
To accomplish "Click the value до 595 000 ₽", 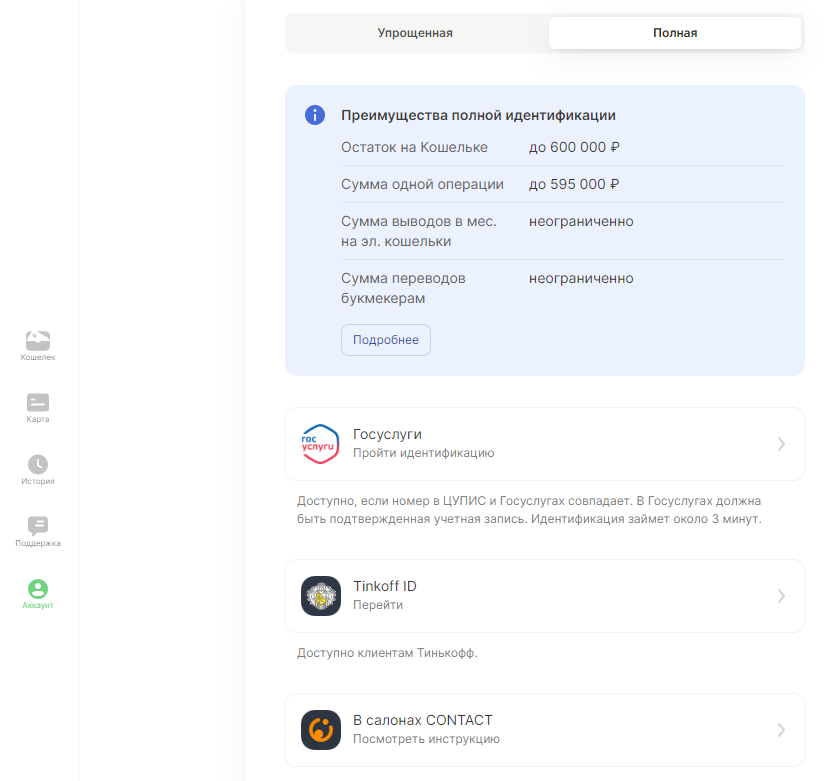I will tap(574, 184).
